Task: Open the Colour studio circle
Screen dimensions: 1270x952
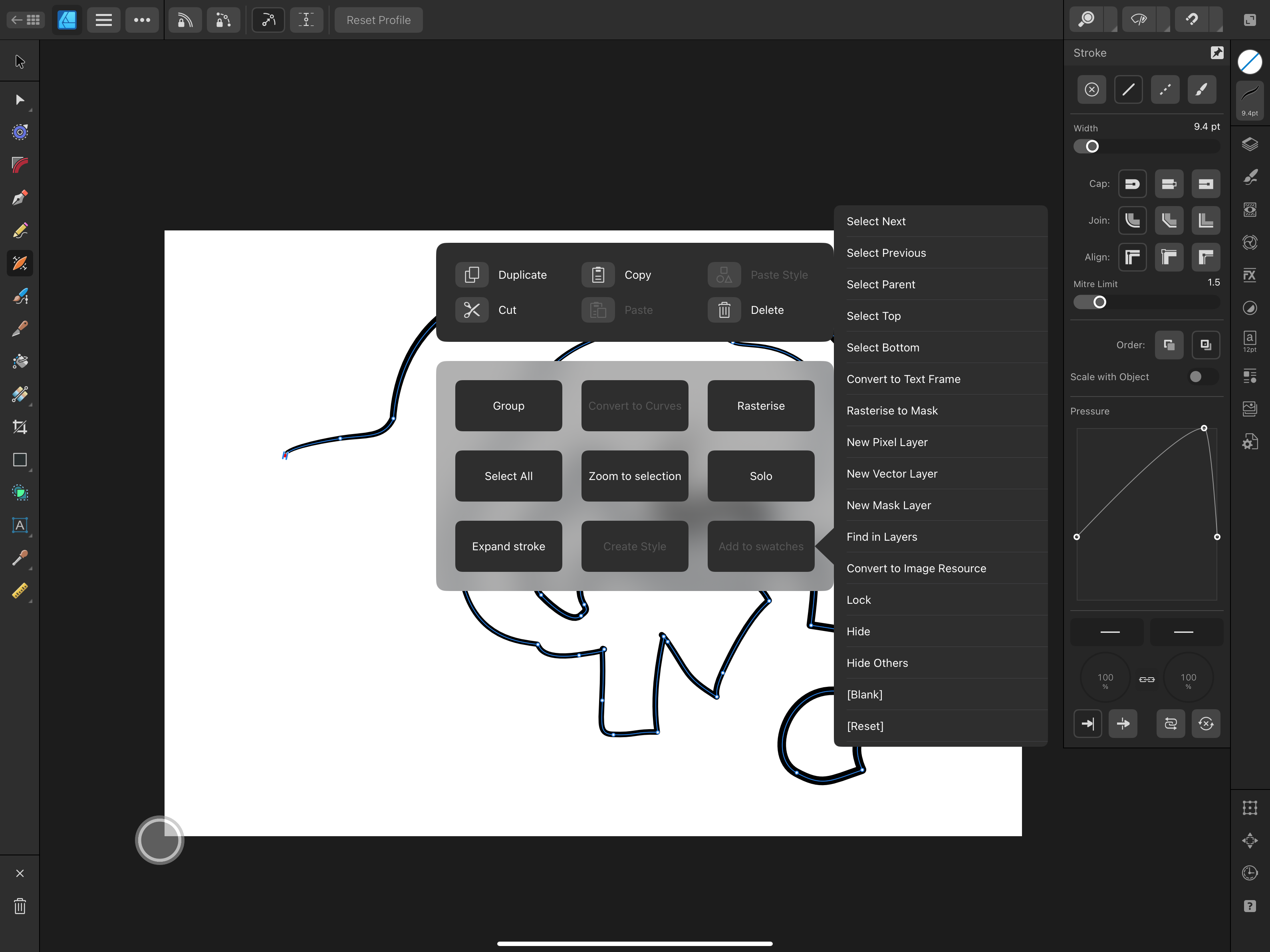Action: click(1250, 62)
